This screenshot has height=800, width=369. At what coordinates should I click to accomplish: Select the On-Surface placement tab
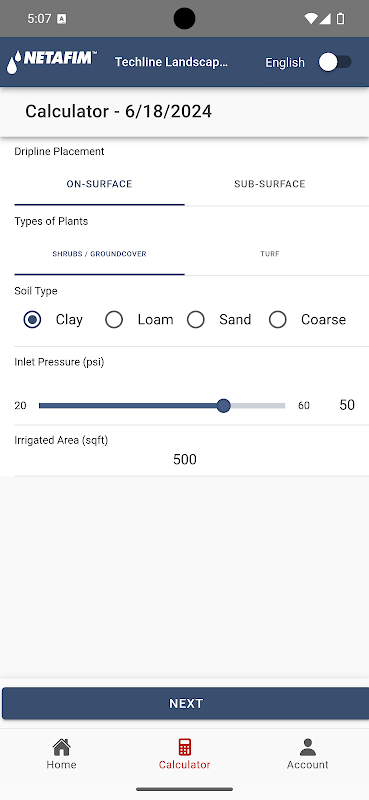100,184
